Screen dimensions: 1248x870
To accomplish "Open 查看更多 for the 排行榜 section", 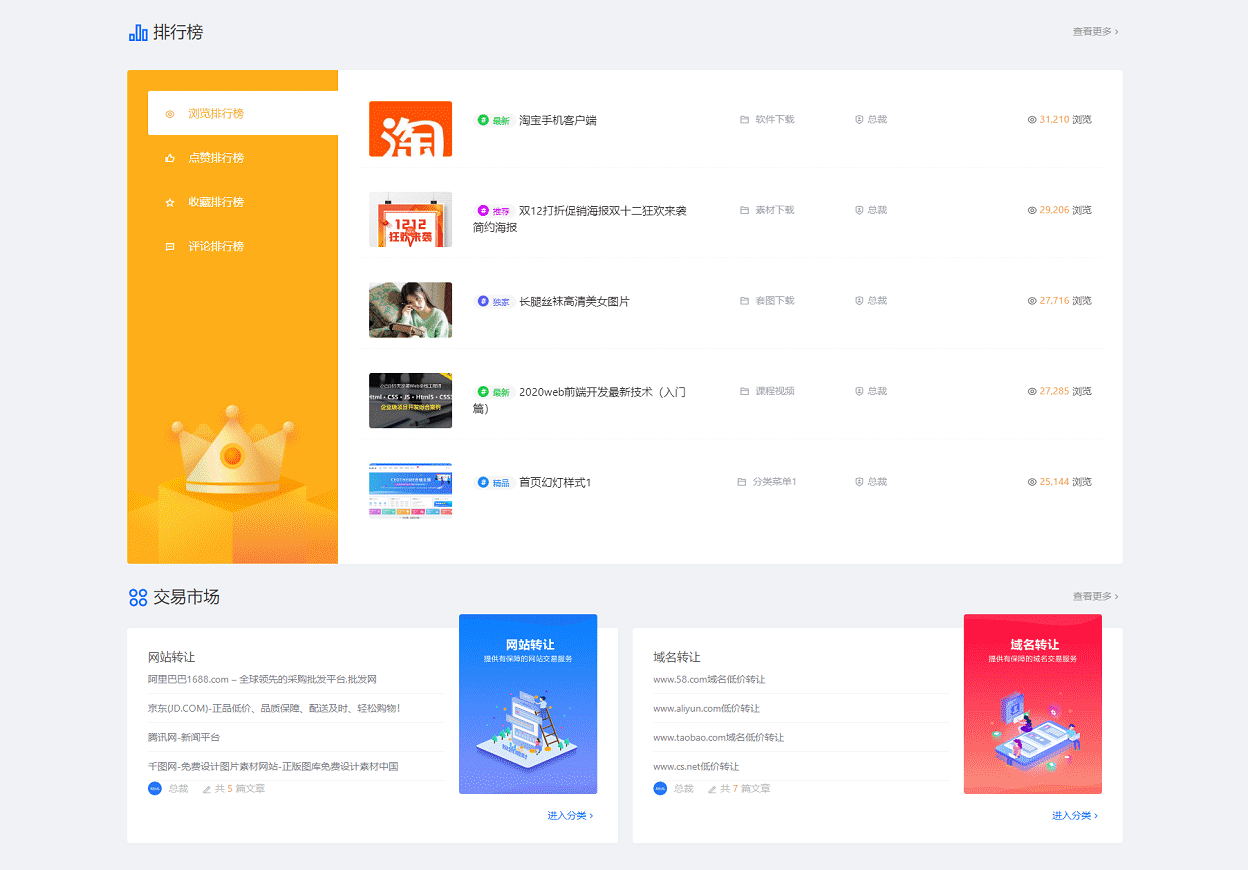I will (1095, 32).
